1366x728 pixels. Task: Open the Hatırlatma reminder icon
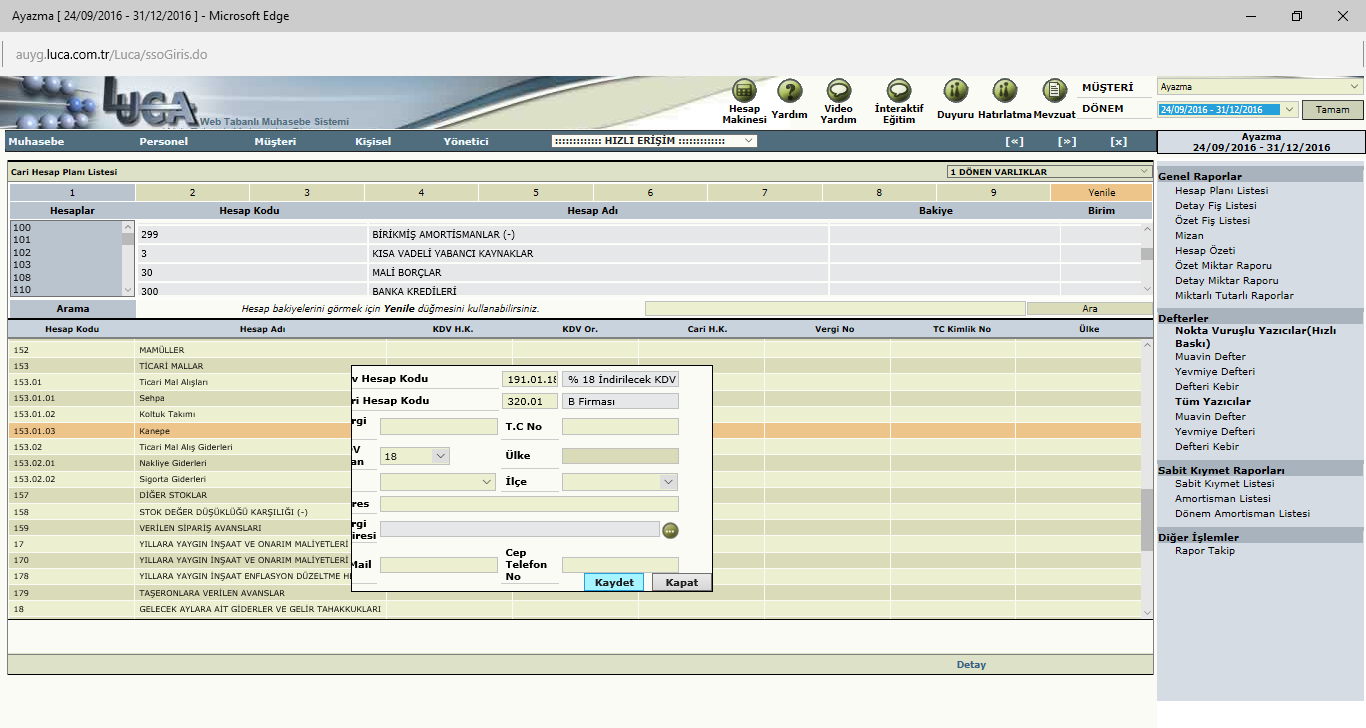1004,91
